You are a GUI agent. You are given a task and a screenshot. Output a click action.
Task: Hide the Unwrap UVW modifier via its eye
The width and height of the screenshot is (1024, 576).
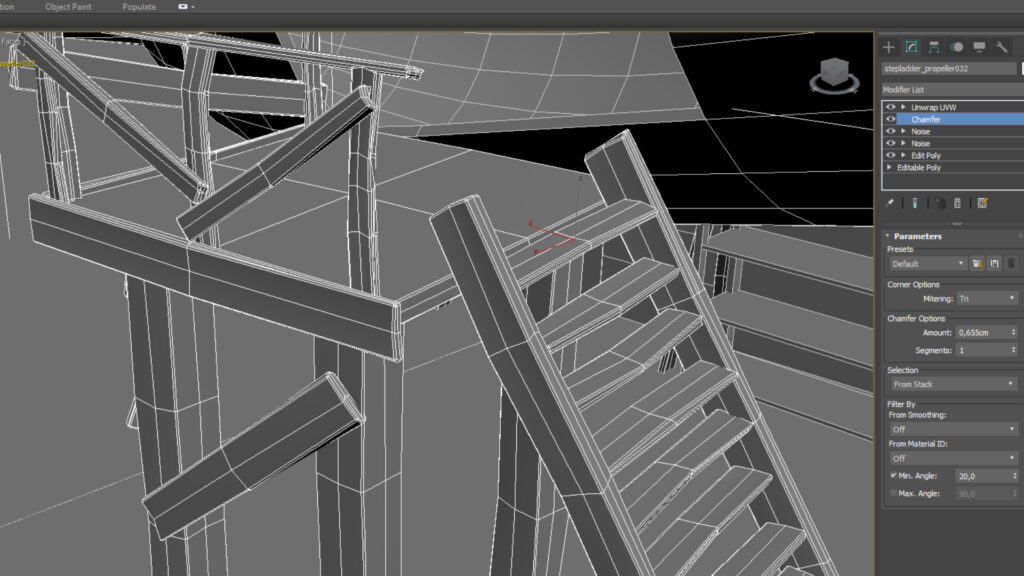(891, 107)
